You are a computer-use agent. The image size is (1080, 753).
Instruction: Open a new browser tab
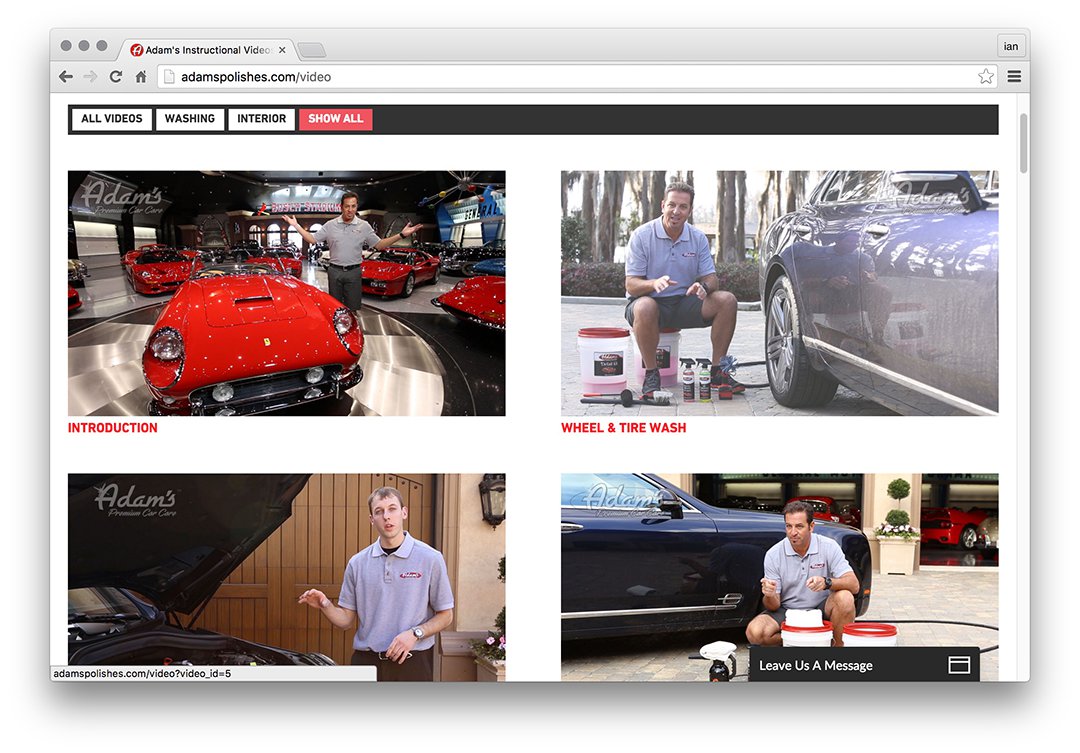click(x=311, y=50)
